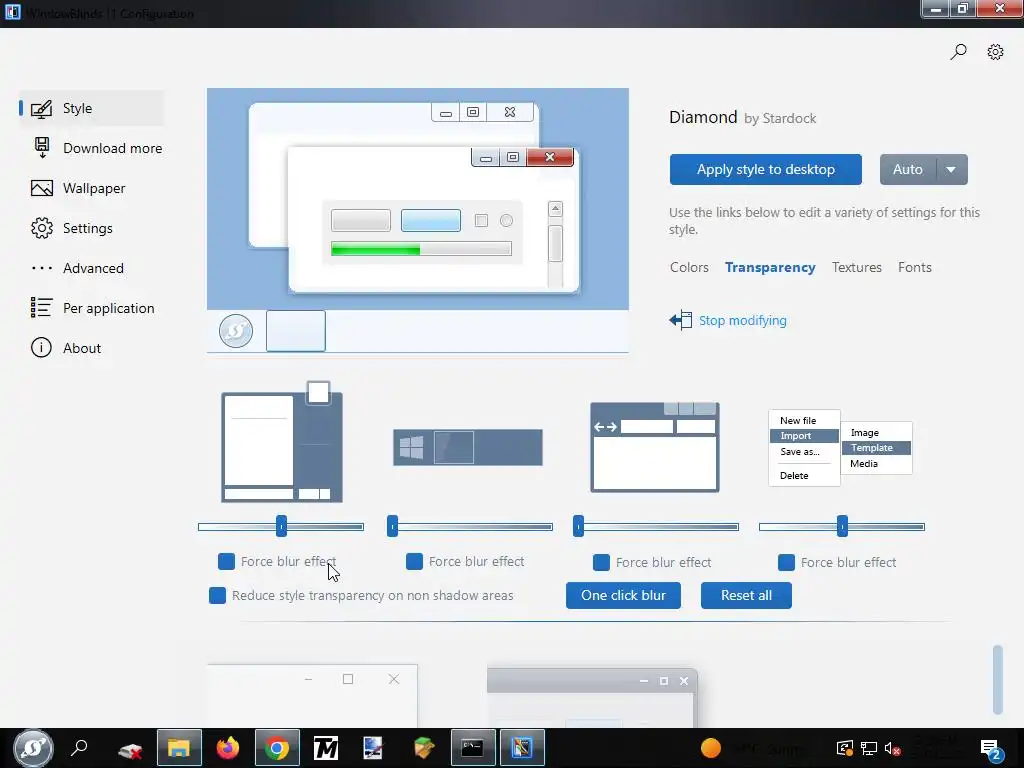Image resolution: width=1024 pixels, height=768 pixels.
Task: Toggle Force blur effect for menus
Action: pos(786,562)
